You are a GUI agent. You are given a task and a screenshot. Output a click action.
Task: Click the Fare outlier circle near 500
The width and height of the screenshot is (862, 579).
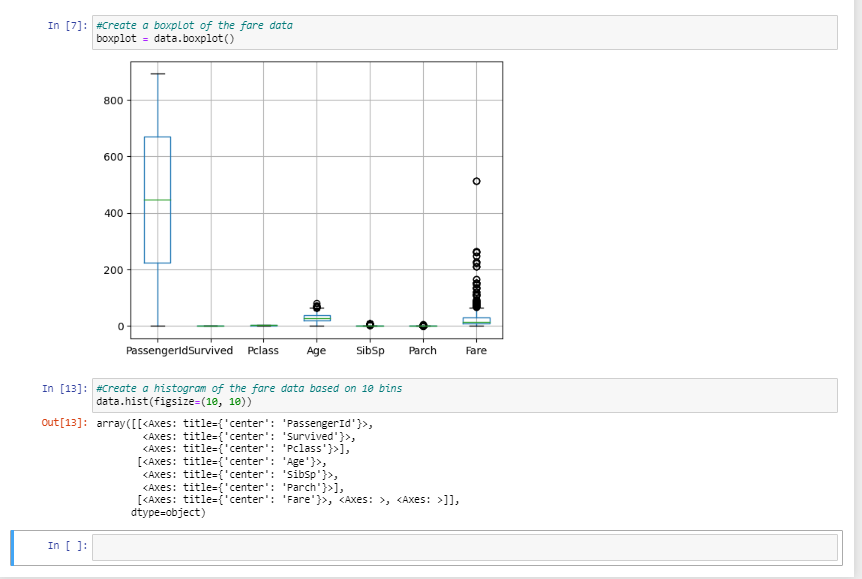coord(476,180)
